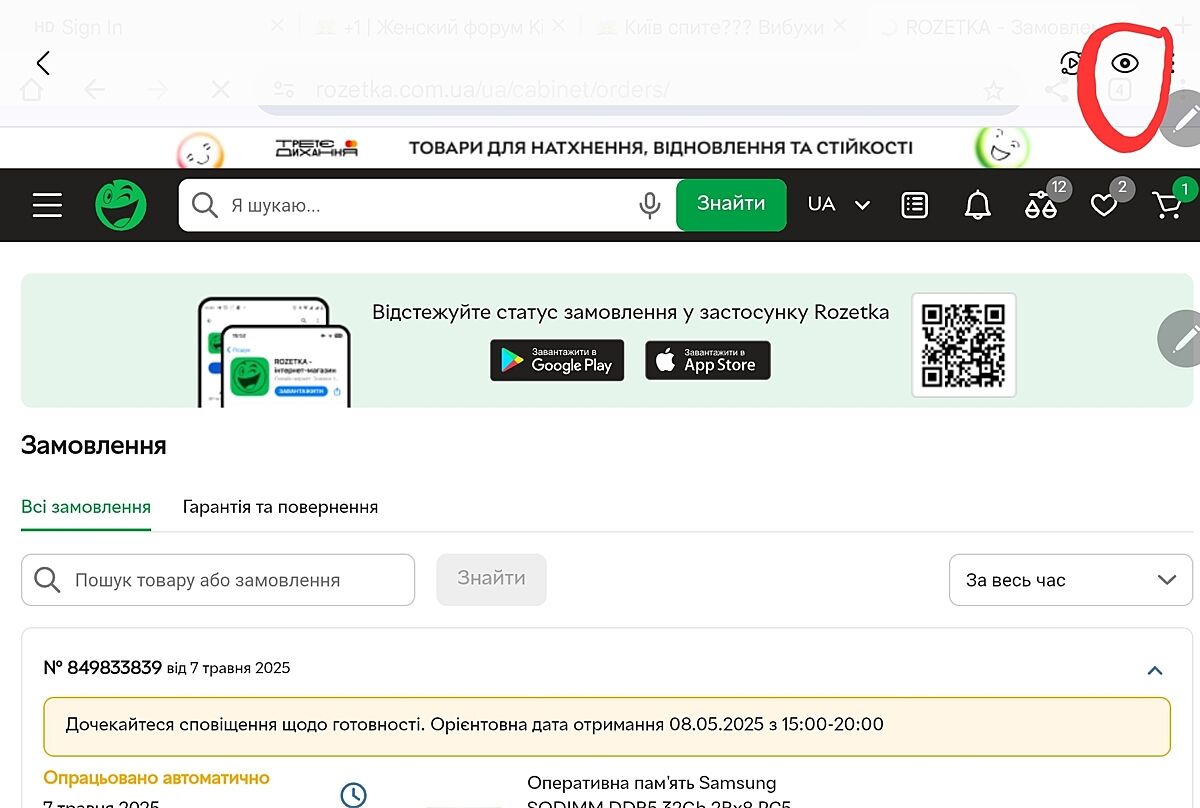Open the UA language dropdown
The height and width of the screenshot is (808, 1200).
coord(838,205)
